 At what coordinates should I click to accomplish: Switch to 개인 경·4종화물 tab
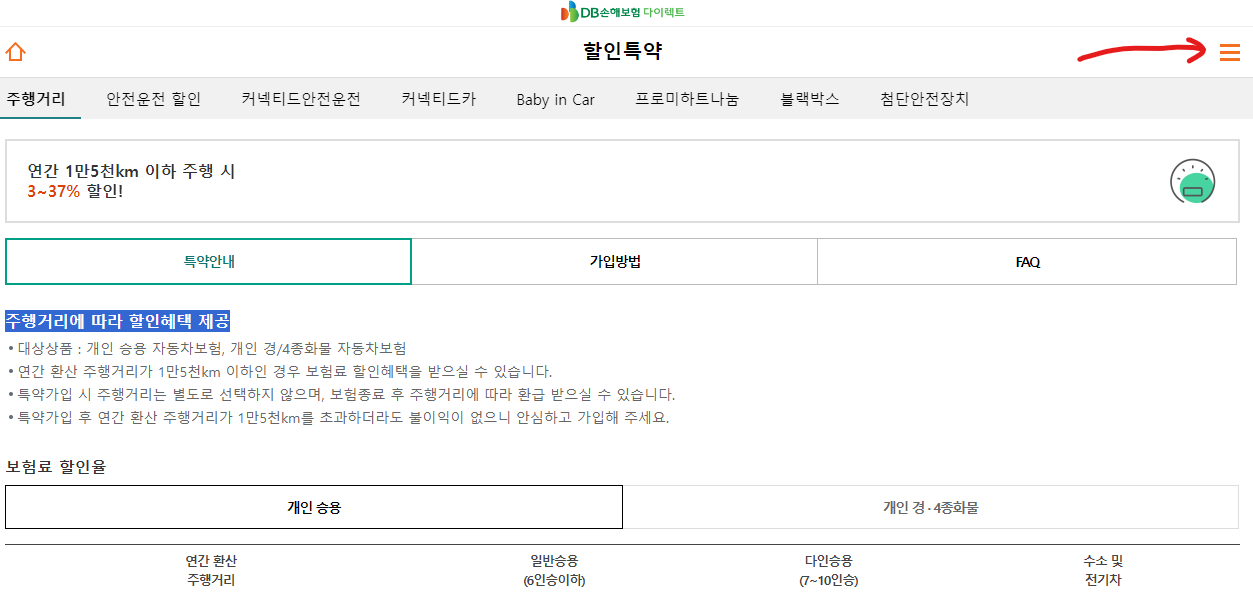(931, 507)
